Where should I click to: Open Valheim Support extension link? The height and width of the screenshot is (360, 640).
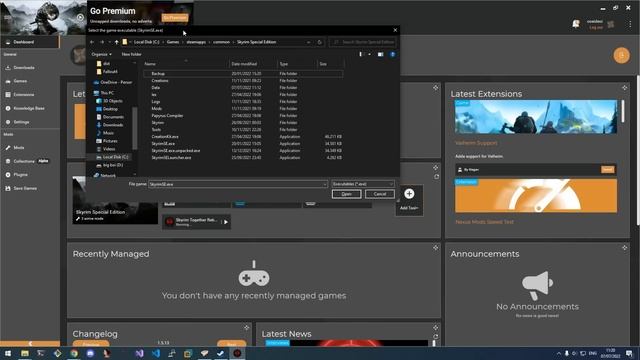476,143
